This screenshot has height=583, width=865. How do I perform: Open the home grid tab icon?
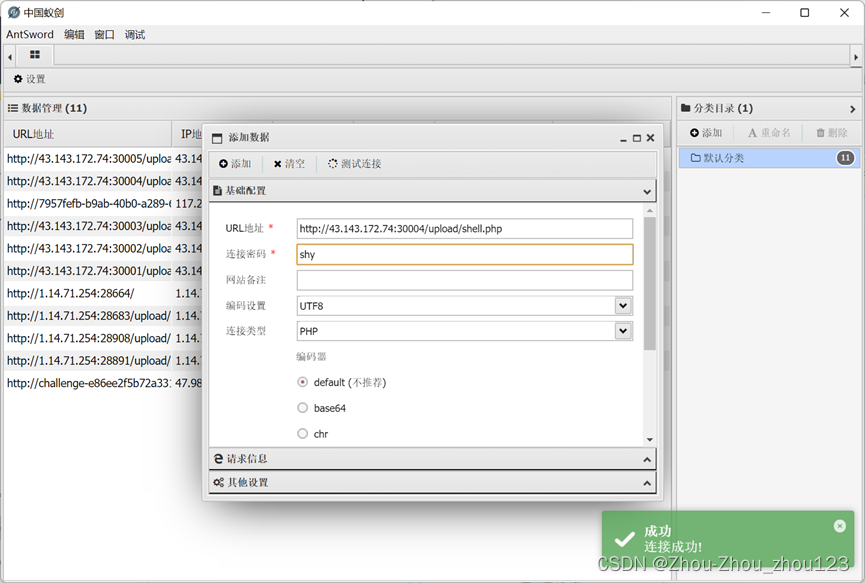pos(35,55)
